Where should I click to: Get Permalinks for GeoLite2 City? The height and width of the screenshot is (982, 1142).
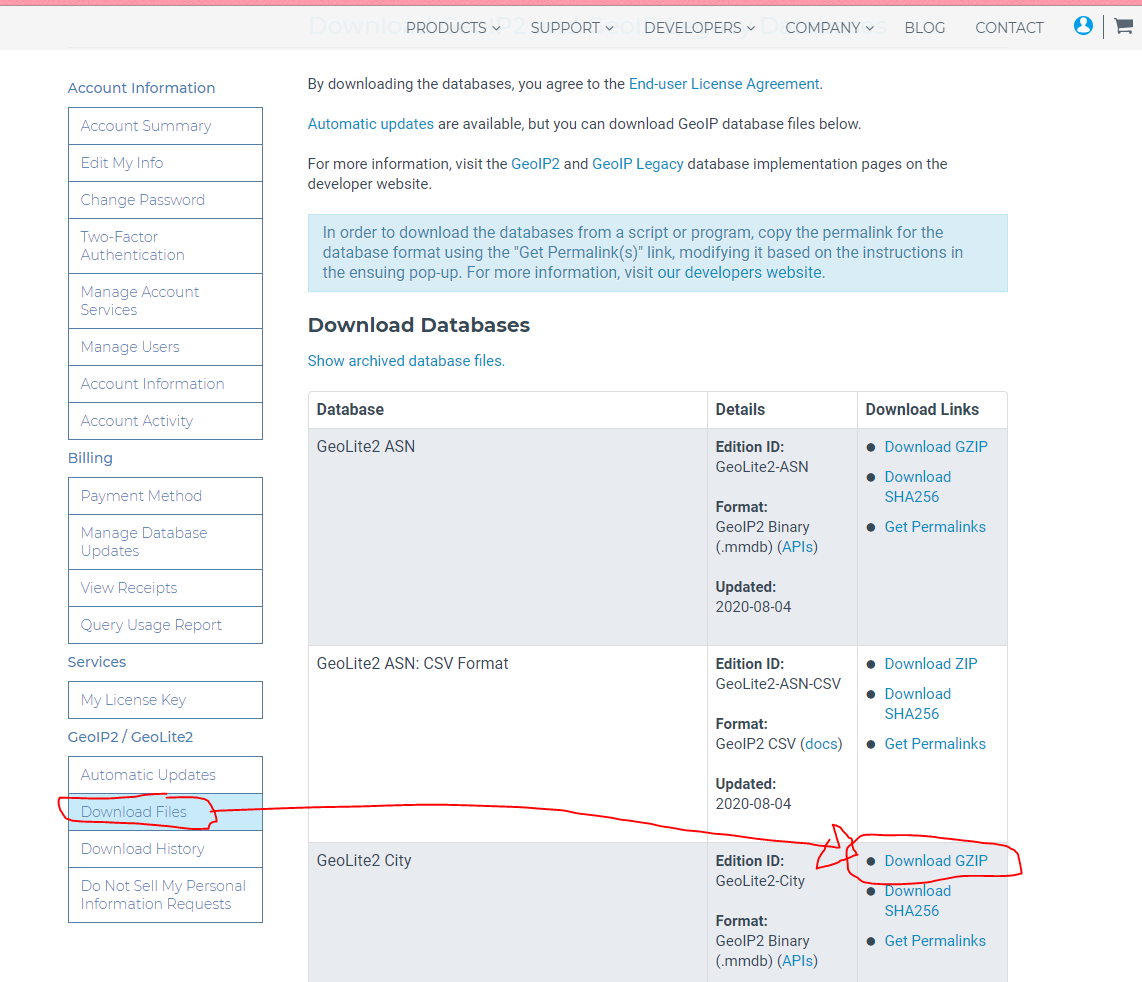pyautogui.click(x=935, y=940)
